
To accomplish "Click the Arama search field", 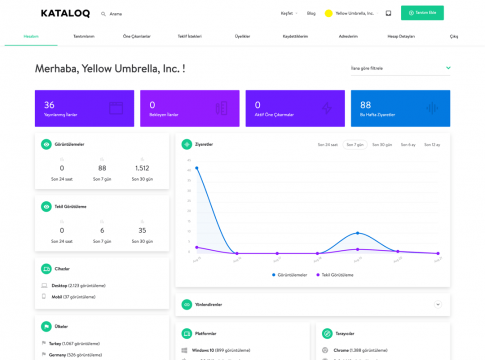I will 116,14.
